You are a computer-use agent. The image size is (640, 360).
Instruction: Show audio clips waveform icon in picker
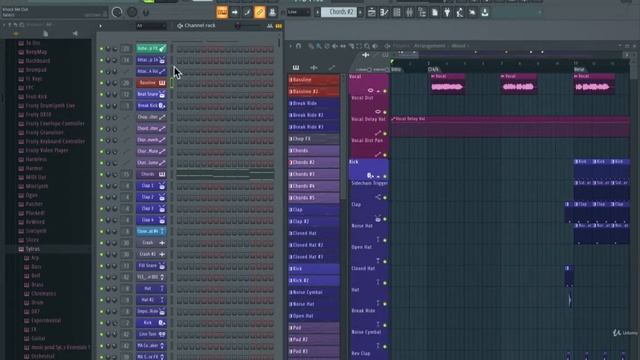[x=314, y=68]
